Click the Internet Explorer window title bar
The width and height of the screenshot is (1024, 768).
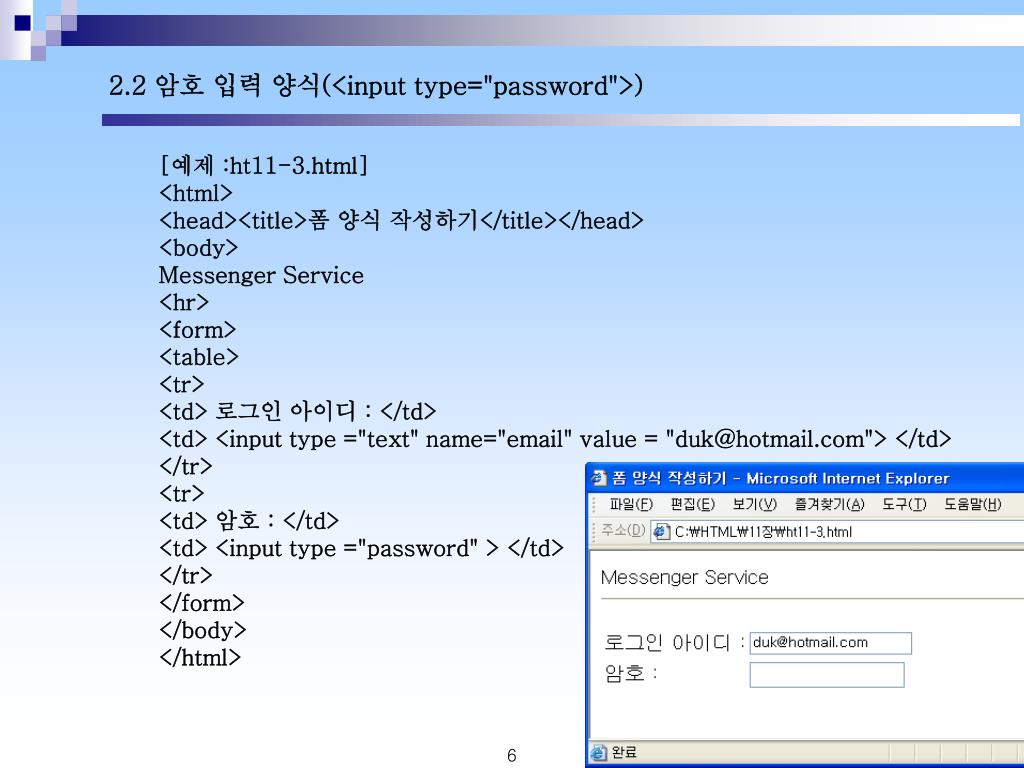coord(805,479)
